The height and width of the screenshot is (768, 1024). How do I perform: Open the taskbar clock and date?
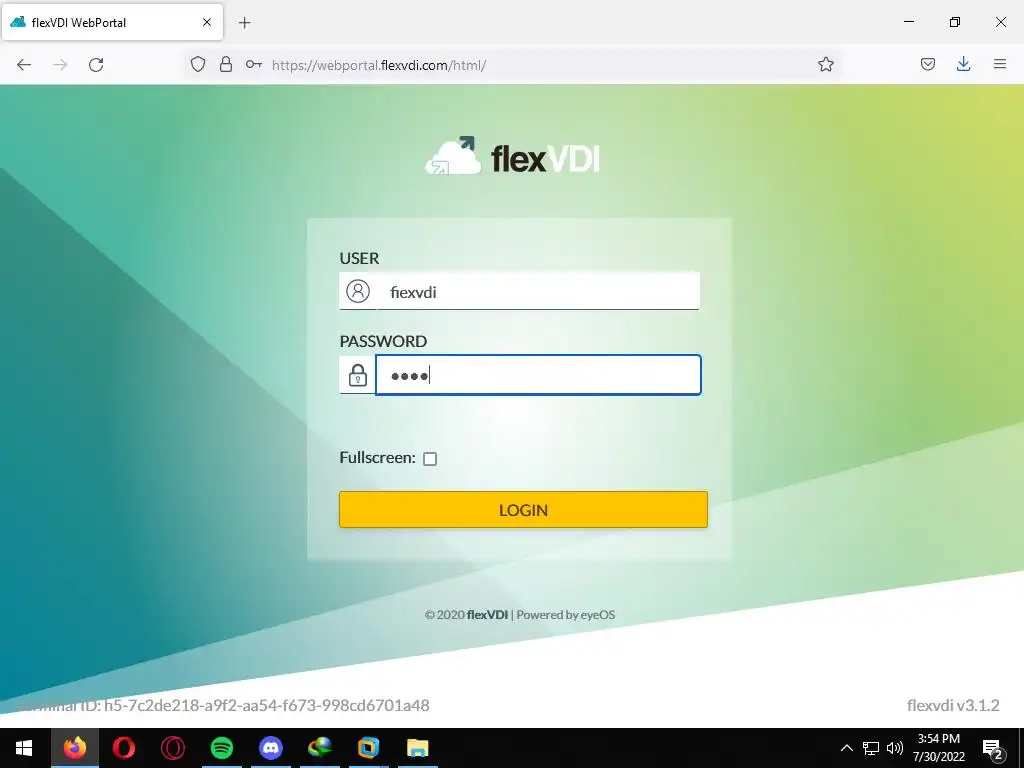tap(938, 748)
